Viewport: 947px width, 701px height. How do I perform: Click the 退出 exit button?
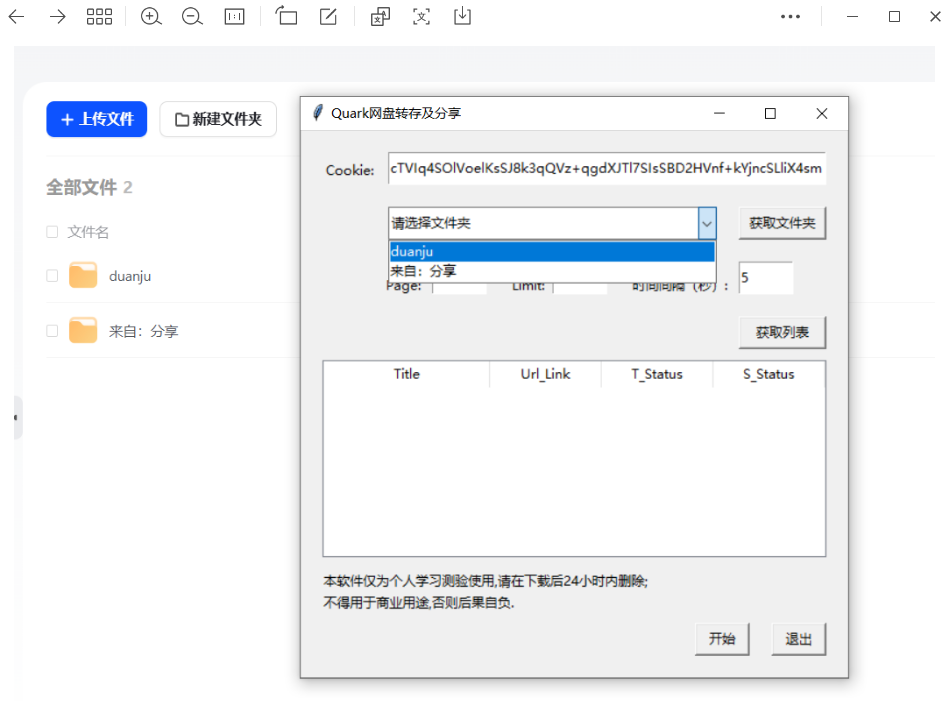798,639
